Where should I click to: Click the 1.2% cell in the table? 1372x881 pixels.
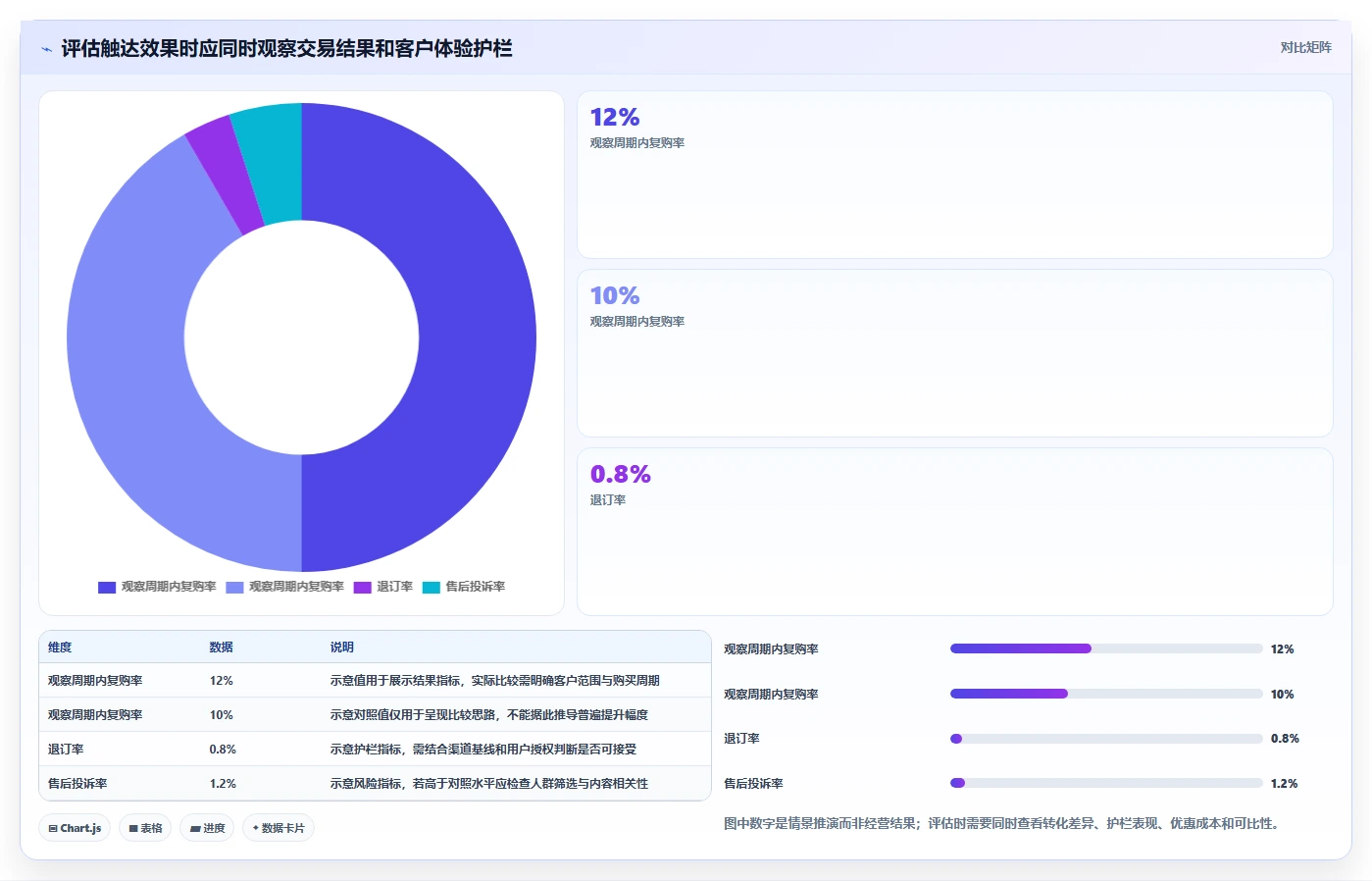pyautogui.click(x=223, y=784)
